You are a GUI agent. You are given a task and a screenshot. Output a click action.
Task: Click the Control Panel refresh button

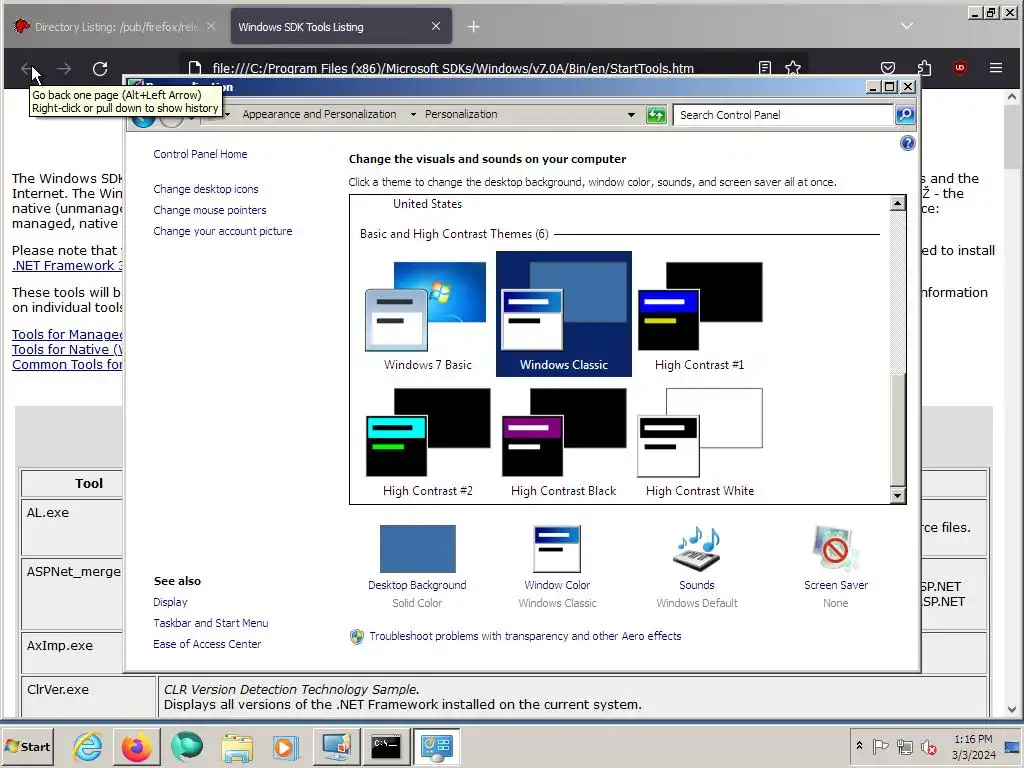pyautogui.click(x=656, y=115)
